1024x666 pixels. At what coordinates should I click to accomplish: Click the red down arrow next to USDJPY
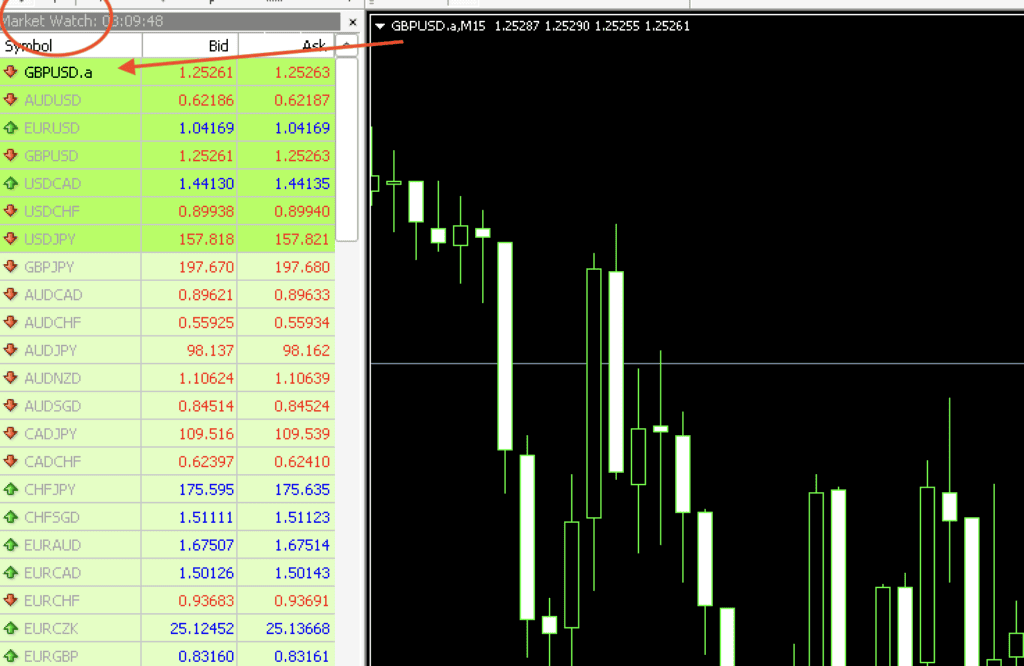[11, 239]
